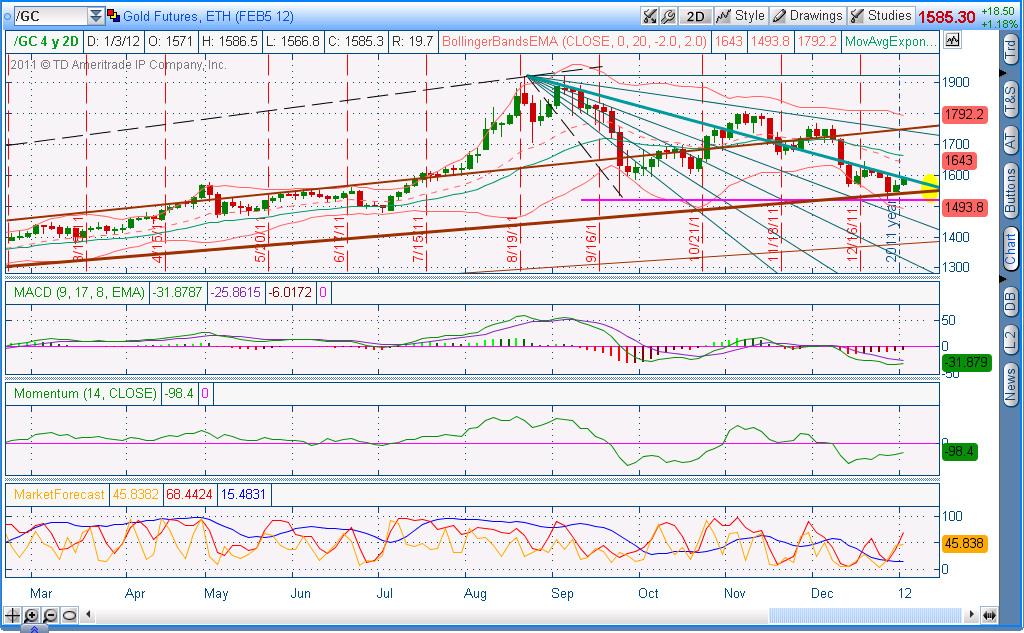Click MarketForecast value 68.4424 in red
The width and height of the screenshot is (1024, 633).
[x=189, y=495]
